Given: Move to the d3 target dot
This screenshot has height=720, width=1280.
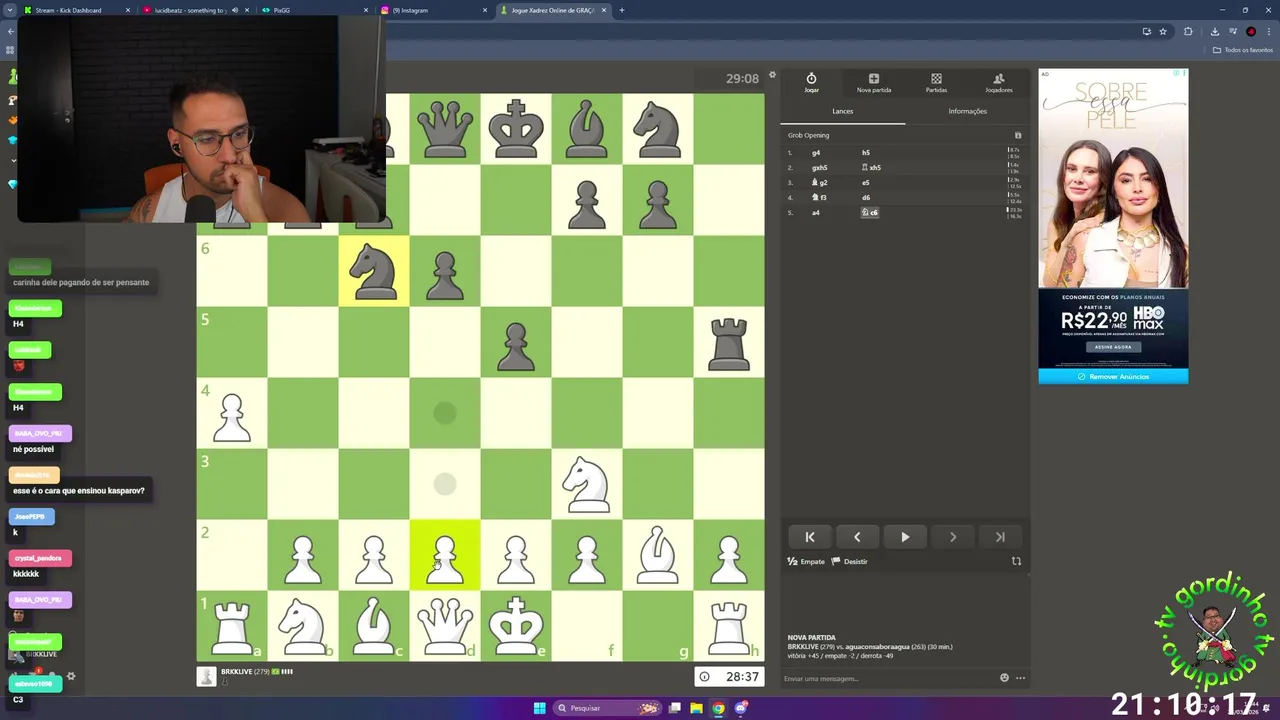Looking at the screenshot, I should pyautogui.click(x=445, y=484).
